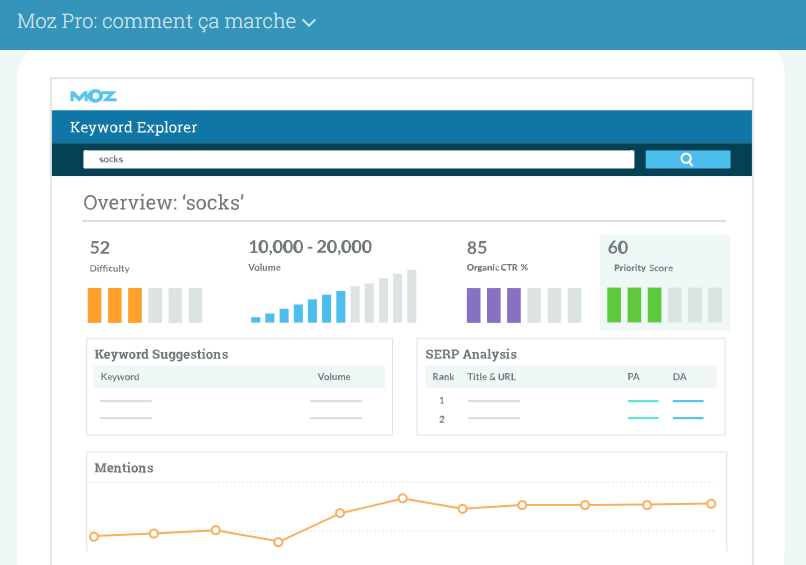Viewport: 806px width, 565px height.
Task: Click the "DA" column header
Action: [680, 377]
